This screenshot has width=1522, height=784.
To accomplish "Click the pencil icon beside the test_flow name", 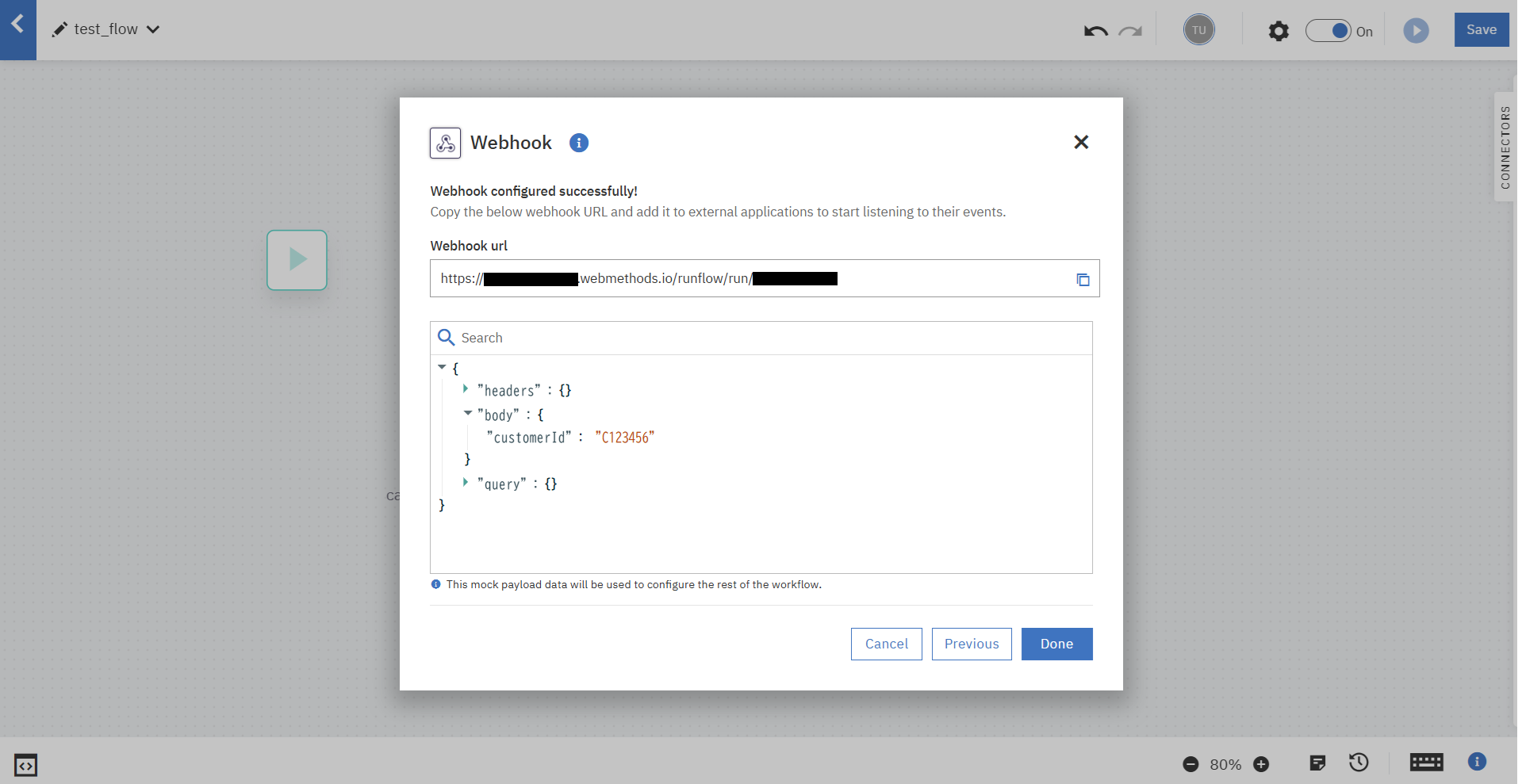I will [x=59, y=29].
